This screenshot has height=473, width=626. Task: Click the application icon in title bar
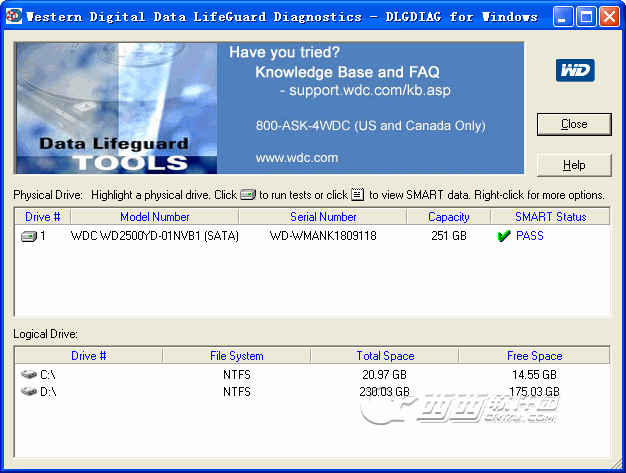(x=14, y=16)
